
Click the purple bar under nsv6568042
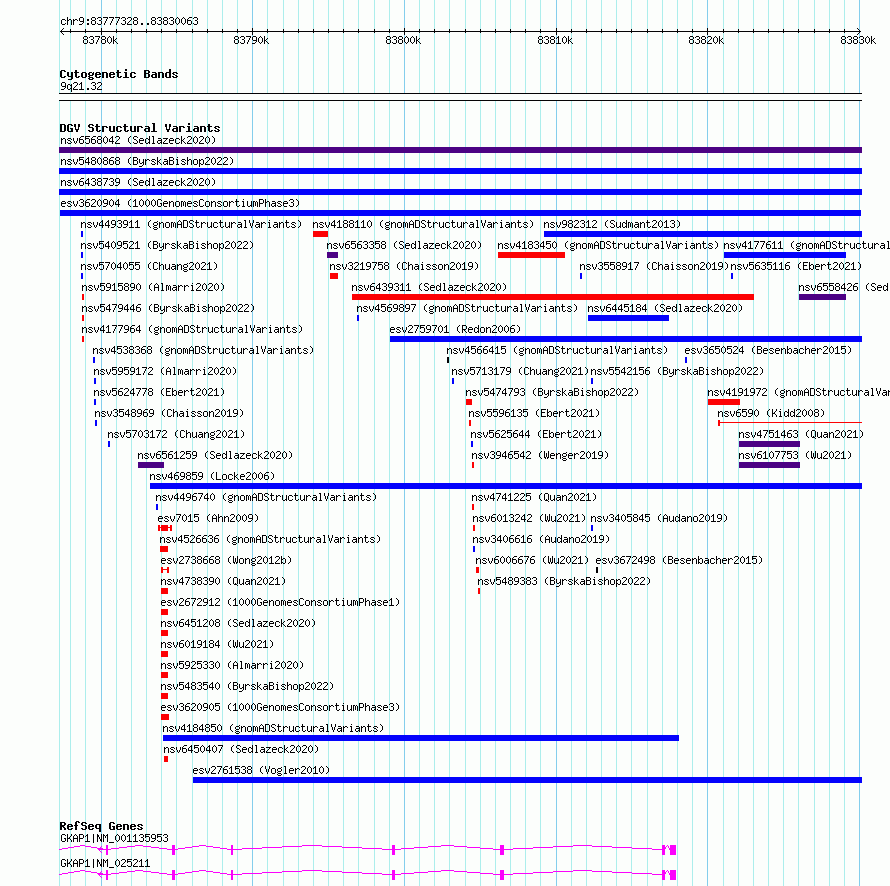(460, 150)
